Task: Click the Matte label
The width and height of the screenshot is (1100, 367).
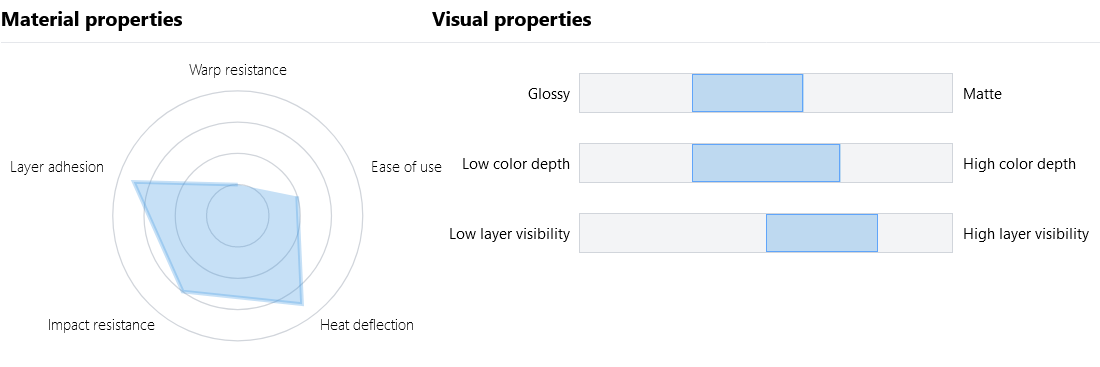Action: click(983, 93)
